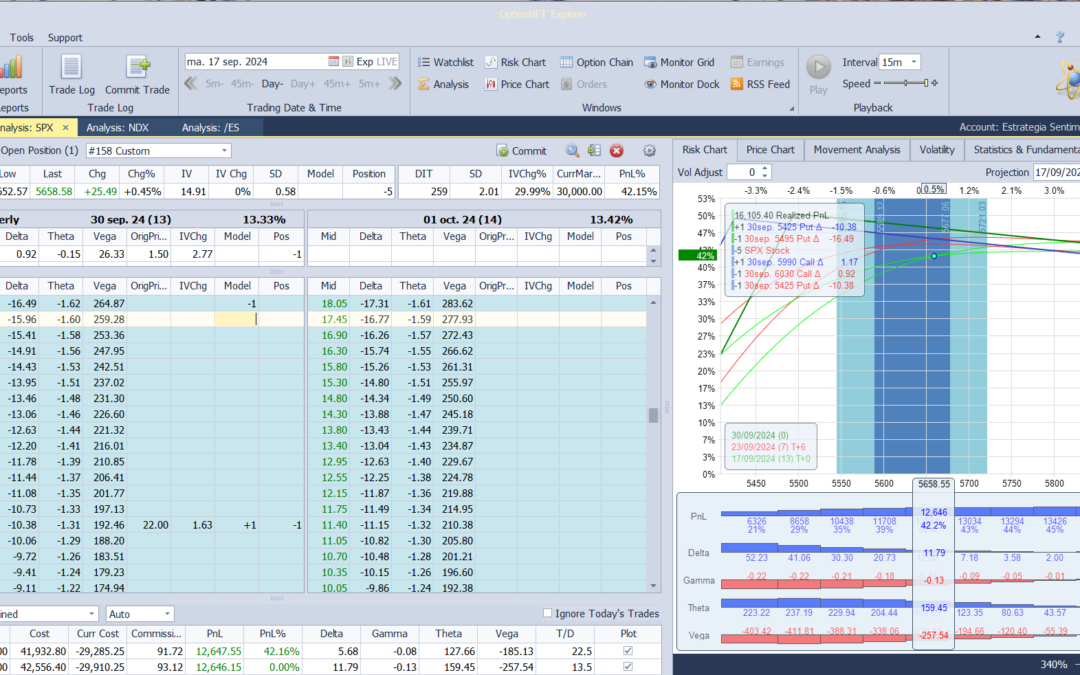Image resolution: width=1080 pixels, height=675 pixels.
Task: Open the RSS Feed window
Action: [x=760, y=84]
